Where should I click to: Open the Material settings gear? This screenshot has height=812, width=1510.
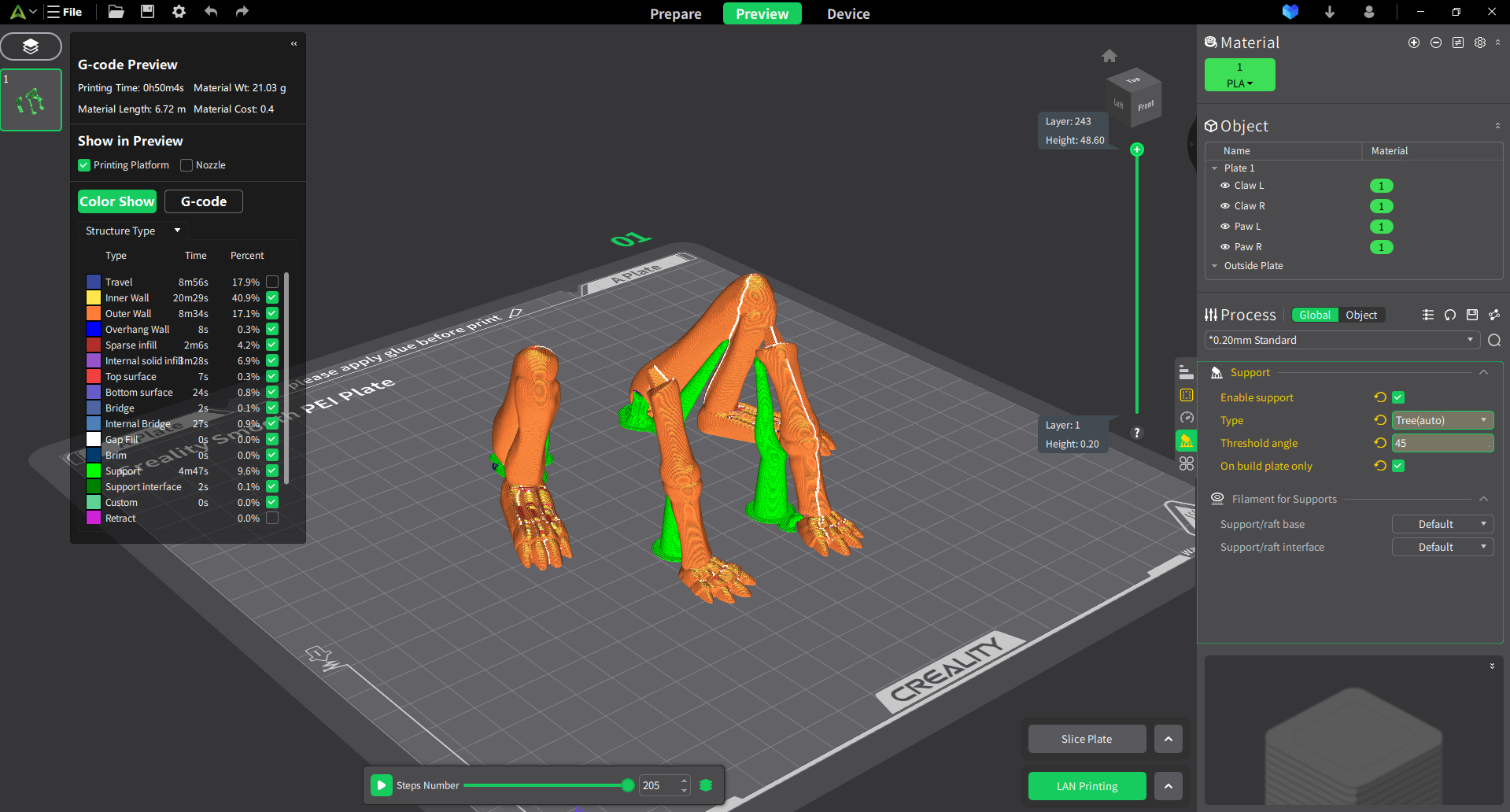pyautogui.click(x=1480, y=42)
